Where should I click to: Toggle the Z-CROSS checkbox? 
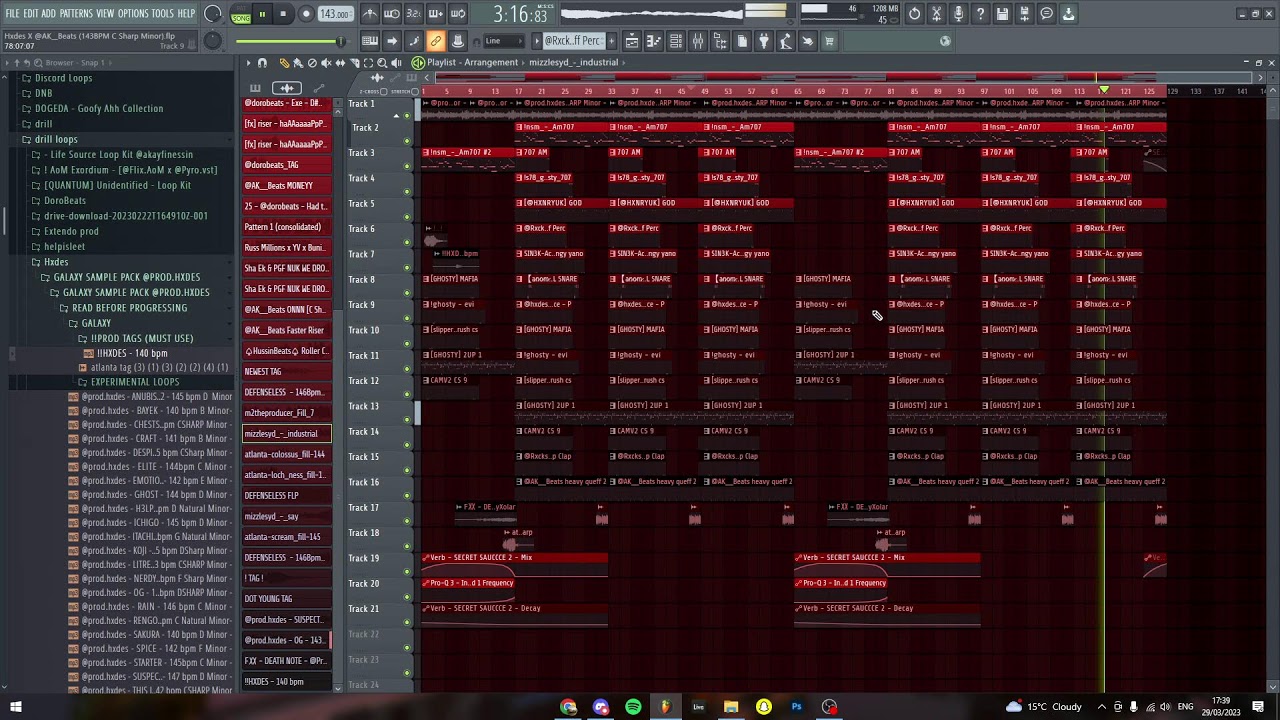384,91
